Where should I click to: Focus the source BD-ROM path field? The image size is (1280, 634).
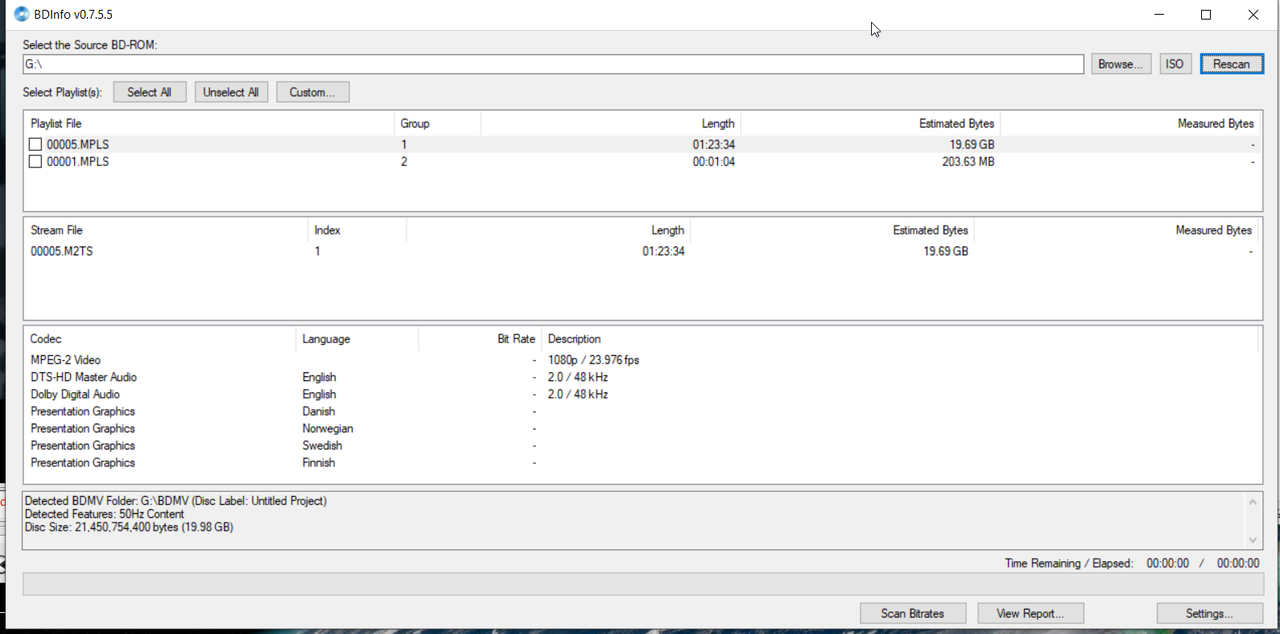(x=553, y=64)
